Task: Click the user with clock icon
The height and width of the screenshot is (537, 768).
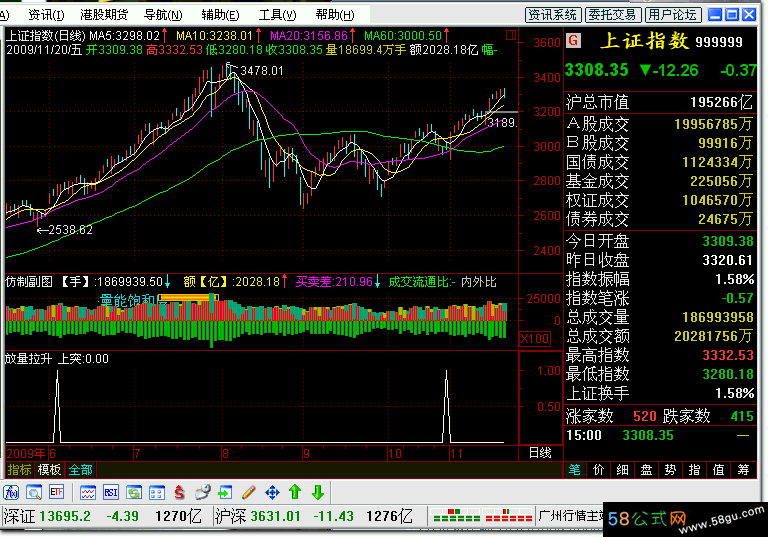Action: click(202, 492)
